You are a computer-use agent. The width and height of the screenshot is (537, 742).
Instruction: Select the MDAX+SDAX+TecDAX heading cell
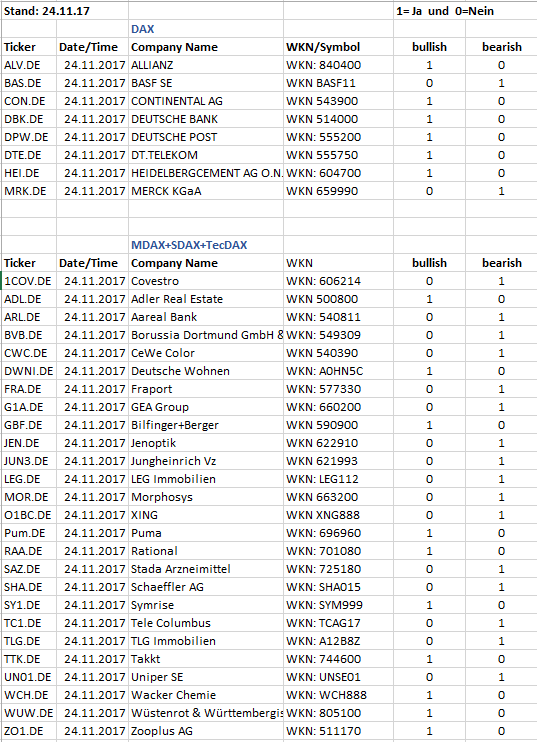coord(206,245)
